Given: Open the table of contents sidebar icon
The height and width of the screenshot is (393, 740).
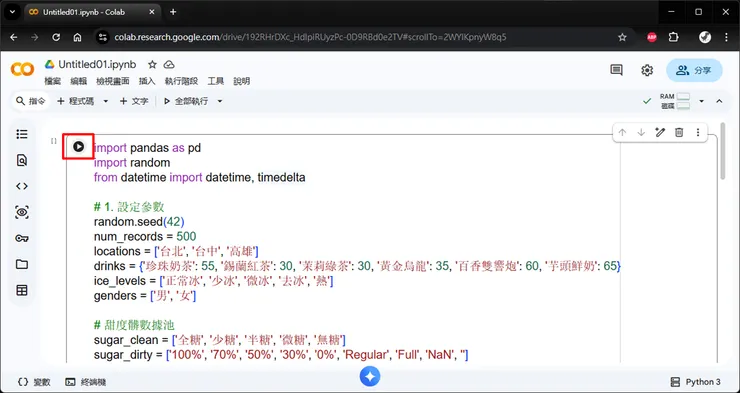Looking at the screenshot, I should point(22,134).
